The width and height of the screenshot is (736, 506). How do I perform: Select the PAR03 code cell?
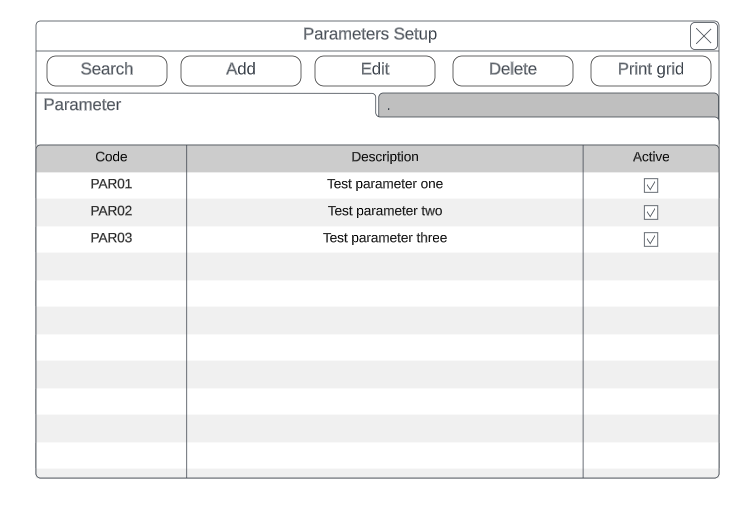pyautogui.click(x=111, y=238)
